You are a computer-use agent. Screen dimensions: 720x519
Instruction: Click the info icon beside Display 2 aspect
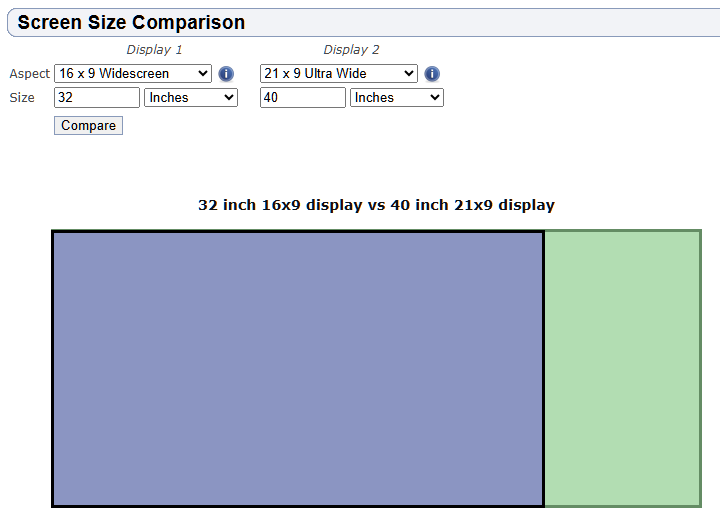click(x=432, y=74)
